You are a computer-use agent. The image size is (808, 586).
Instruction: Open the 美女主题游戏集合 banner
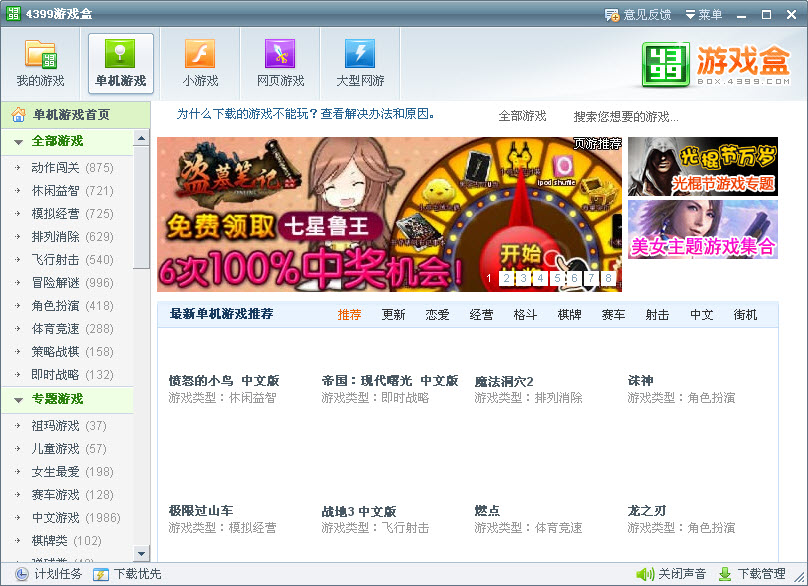(x=703, y=229)
